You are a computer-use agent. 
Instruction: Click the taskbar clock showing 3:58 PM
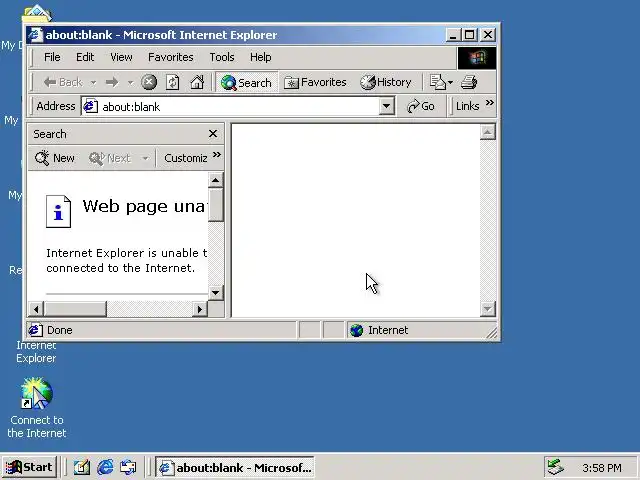pos(602,468)
